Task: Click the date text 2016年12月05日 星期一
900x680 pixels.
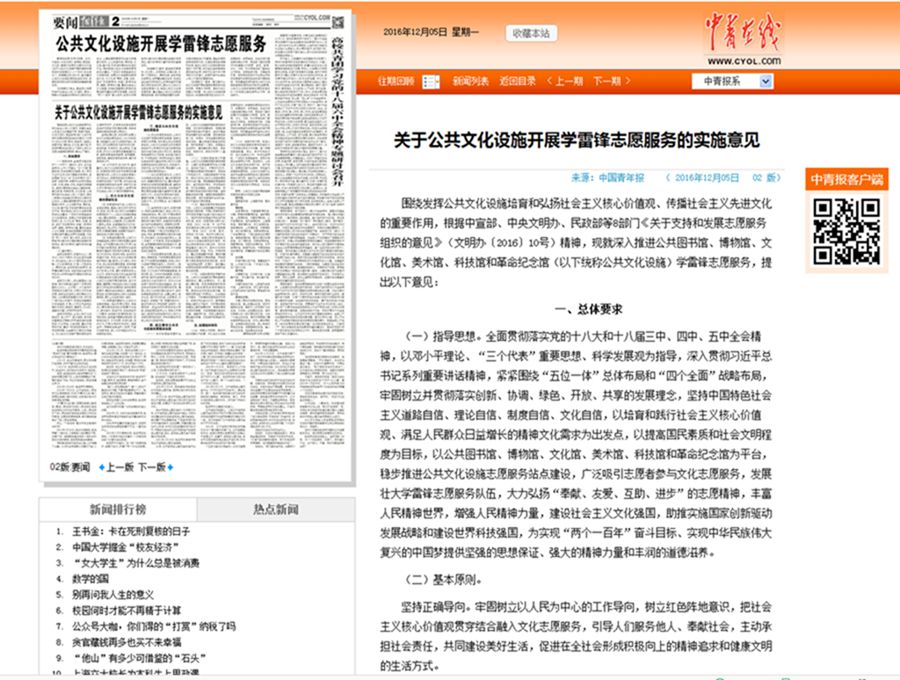Action: (430, 32)
